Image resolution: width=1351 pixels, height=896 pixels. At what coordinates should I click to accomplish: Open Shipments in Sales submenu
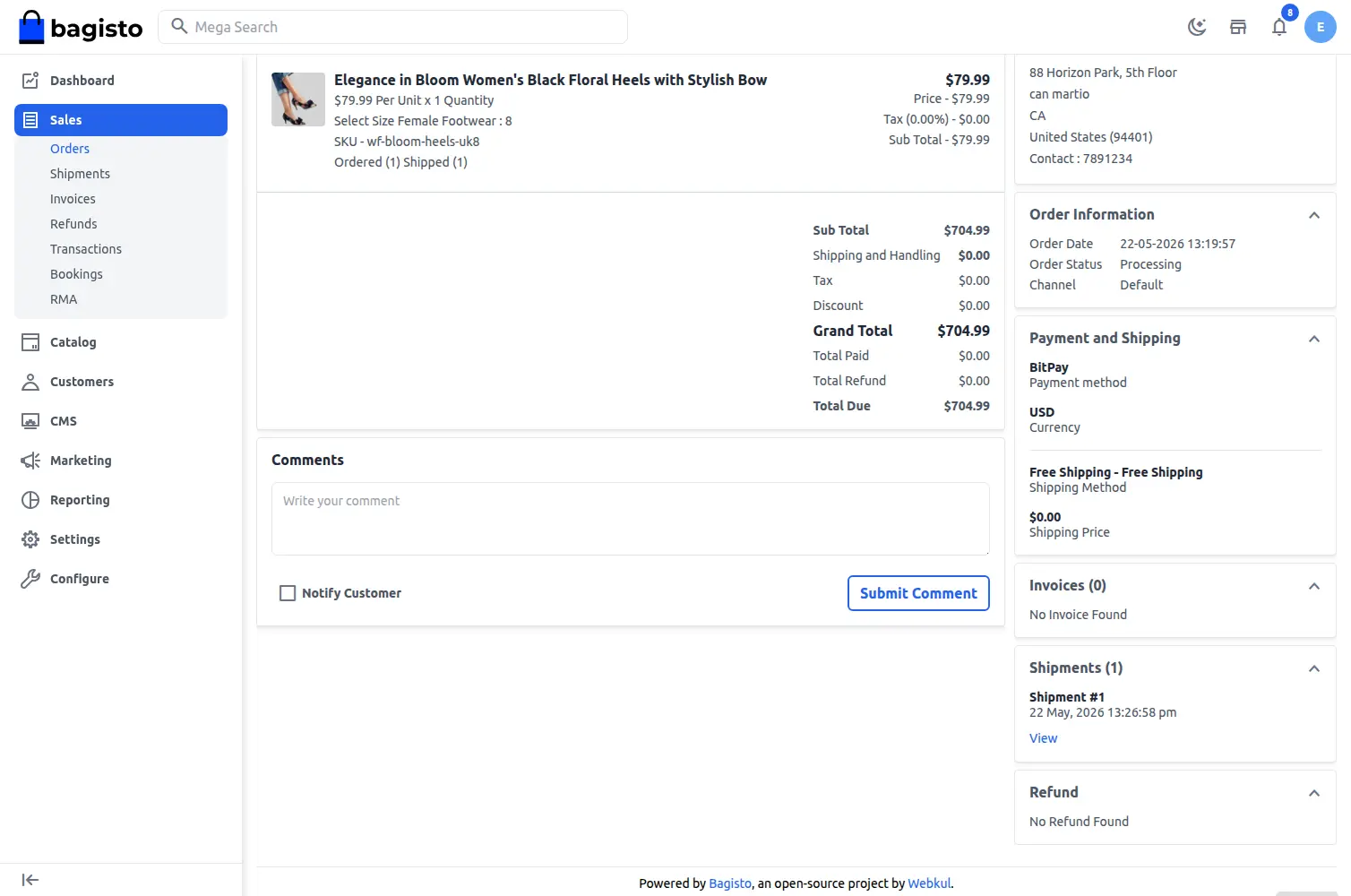80,174
